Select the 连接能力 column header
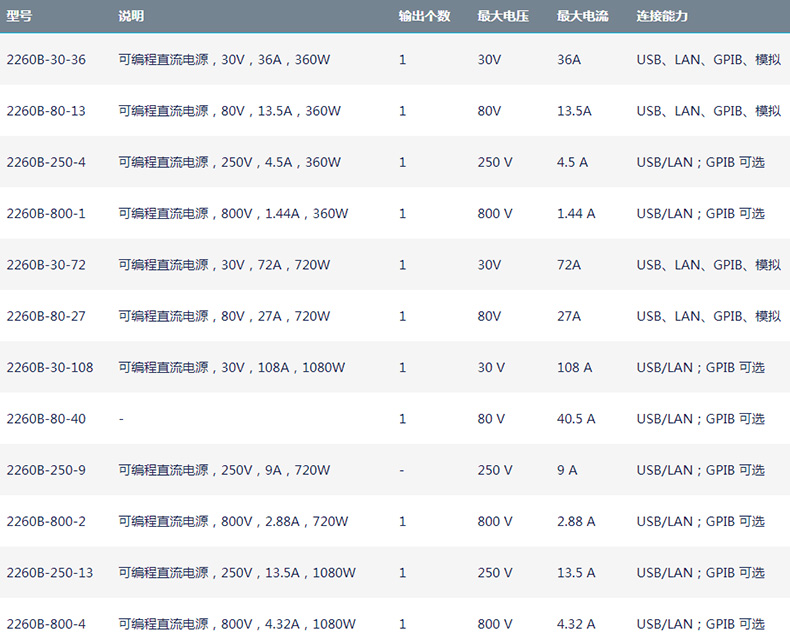 (662, 16)
